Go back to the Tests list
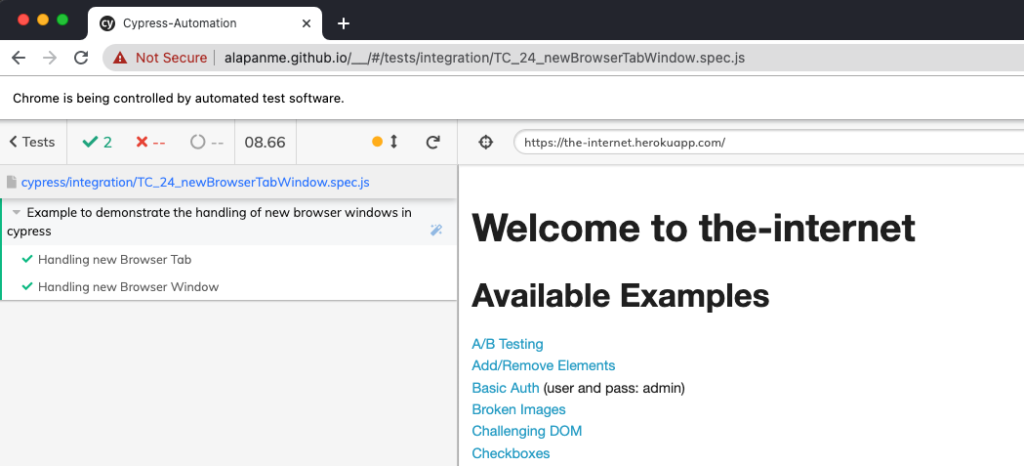The height and width of the screenshot is (466, 1024). pyautogui.click(x=33, y=142)
